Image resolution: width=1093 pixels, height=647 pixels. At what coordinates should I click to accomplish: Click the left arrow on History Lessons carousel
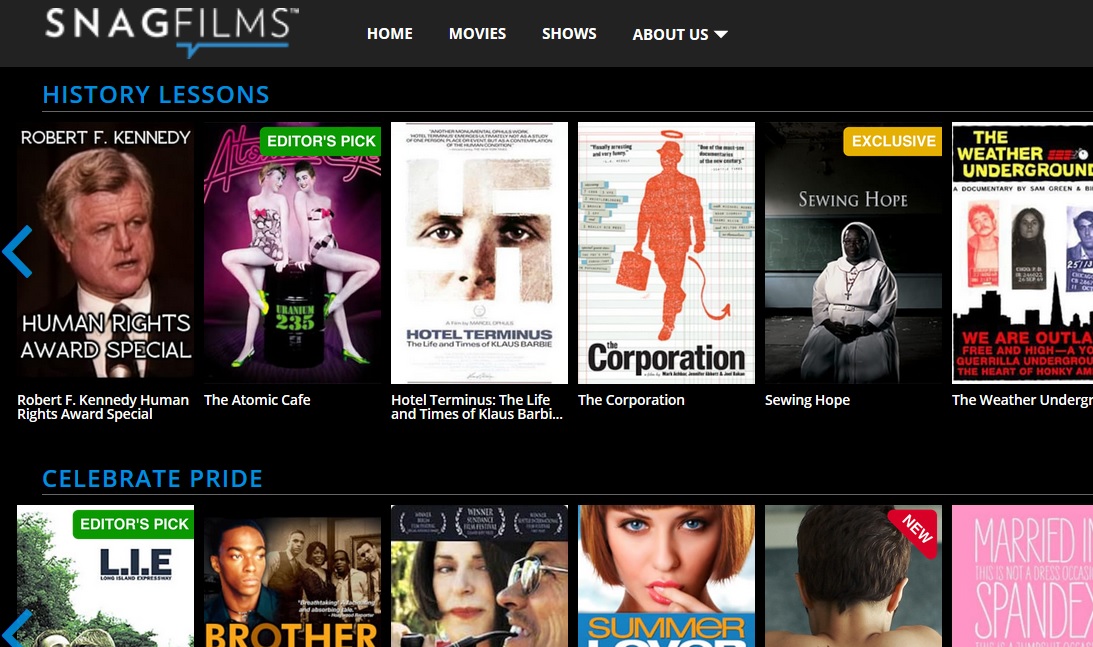pyautogui.click(x=16, y=252)
